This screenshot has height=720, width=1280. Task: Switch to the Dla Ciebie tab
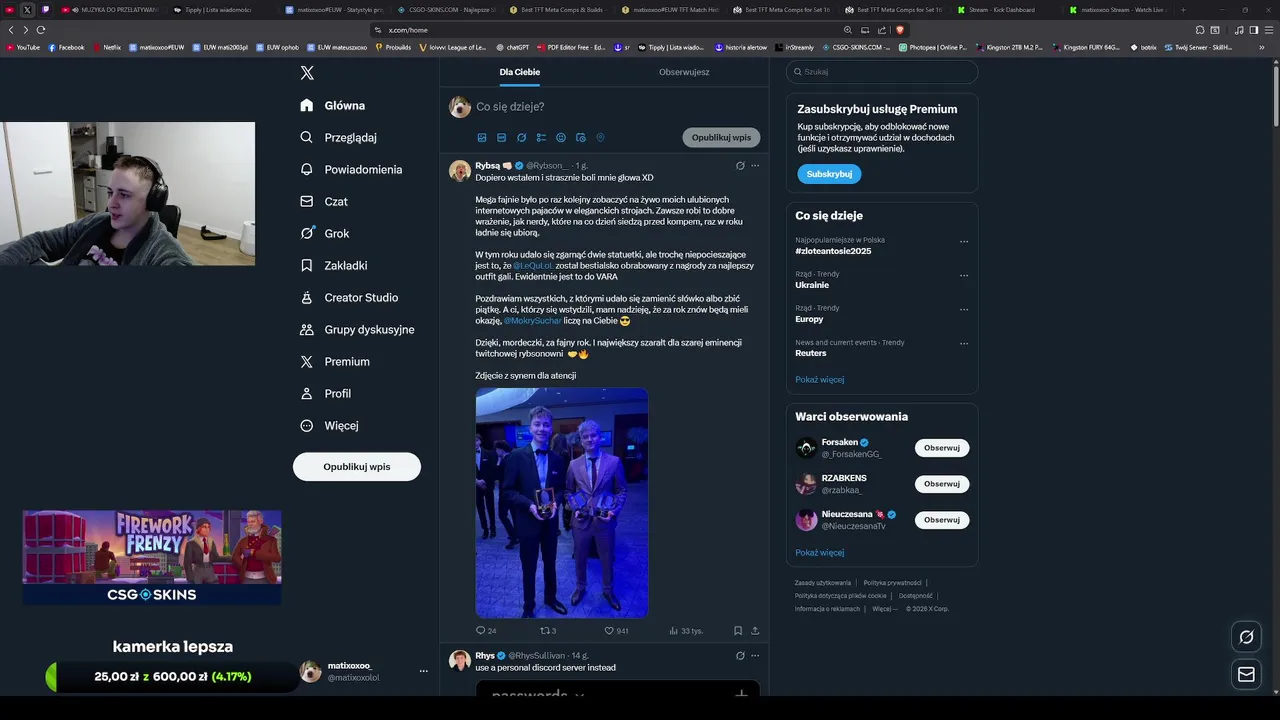[x=520, y=72]
